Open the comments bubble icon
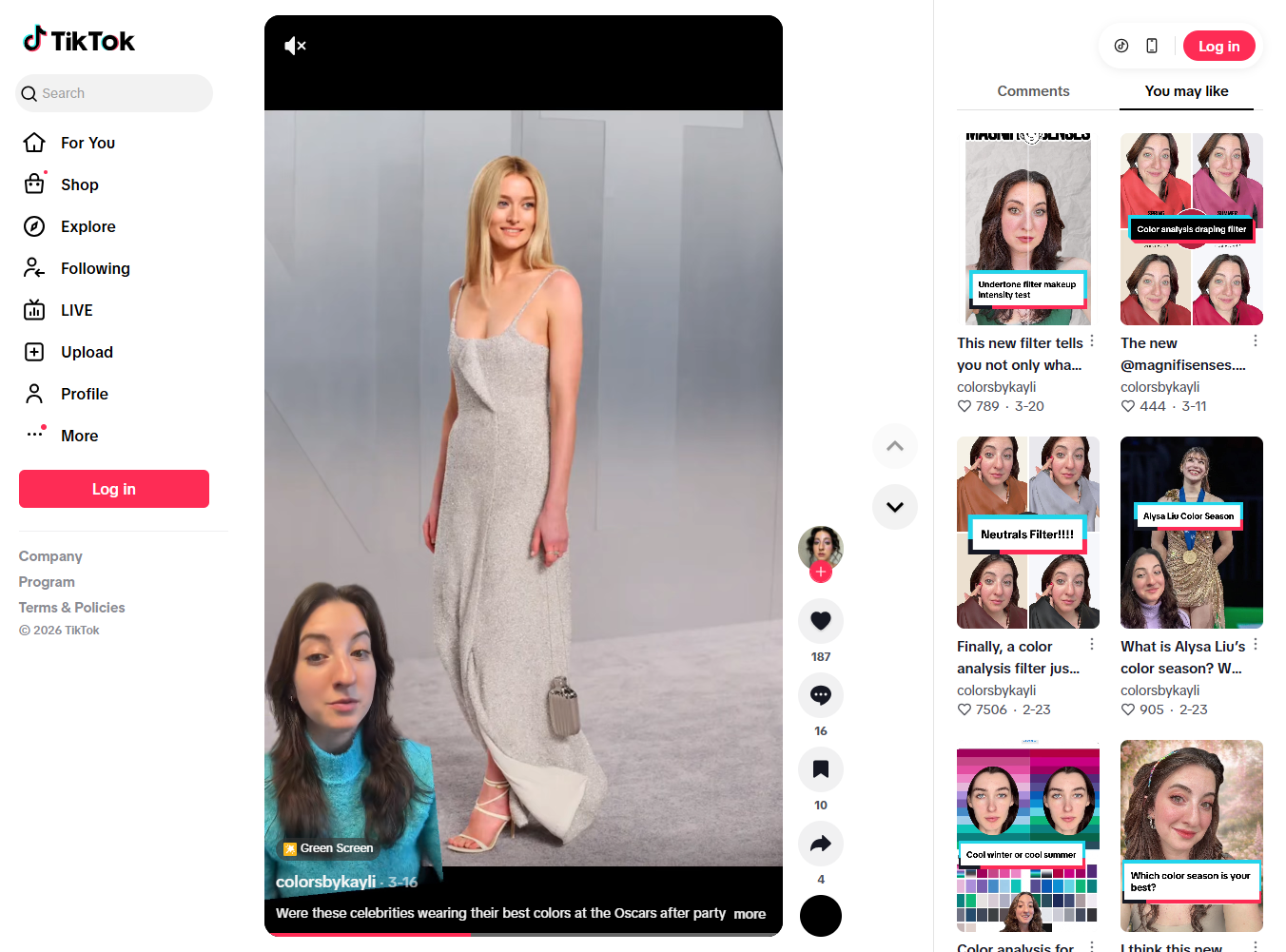1286x952 pixels. pos(820,695)
